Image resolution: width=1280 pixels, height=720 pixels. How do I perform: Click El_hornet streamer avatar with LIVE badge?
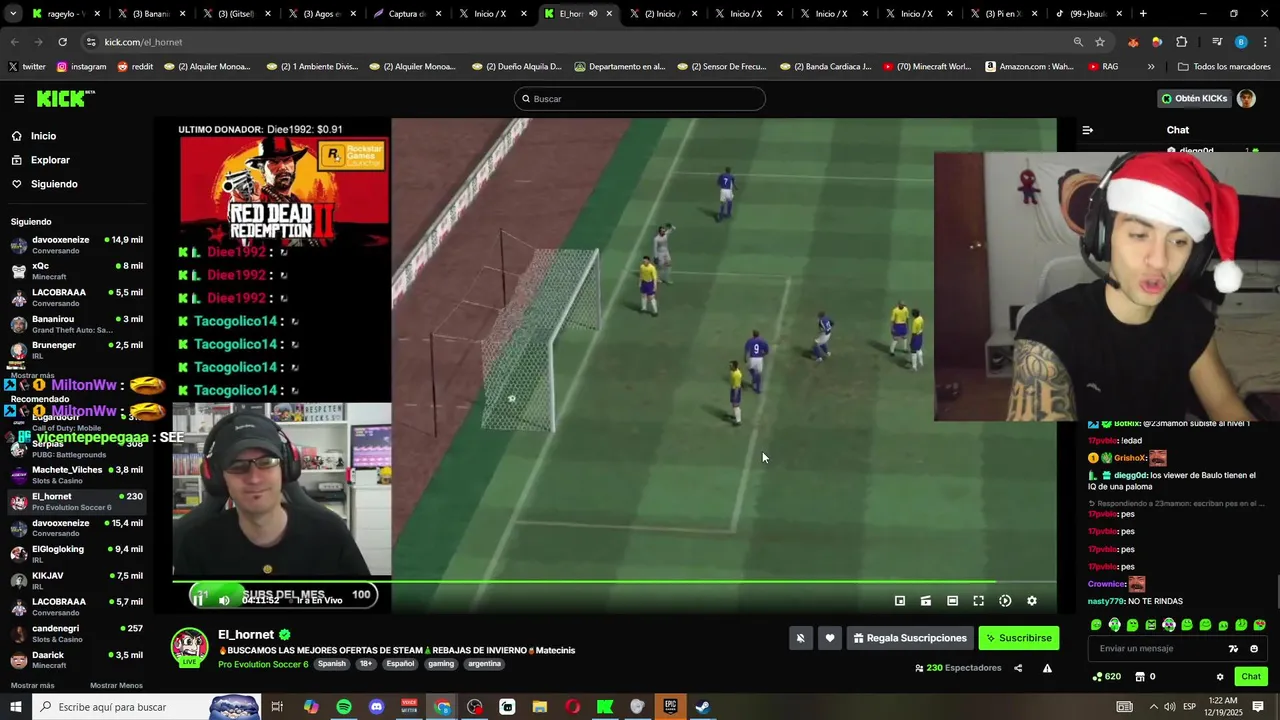189,647
